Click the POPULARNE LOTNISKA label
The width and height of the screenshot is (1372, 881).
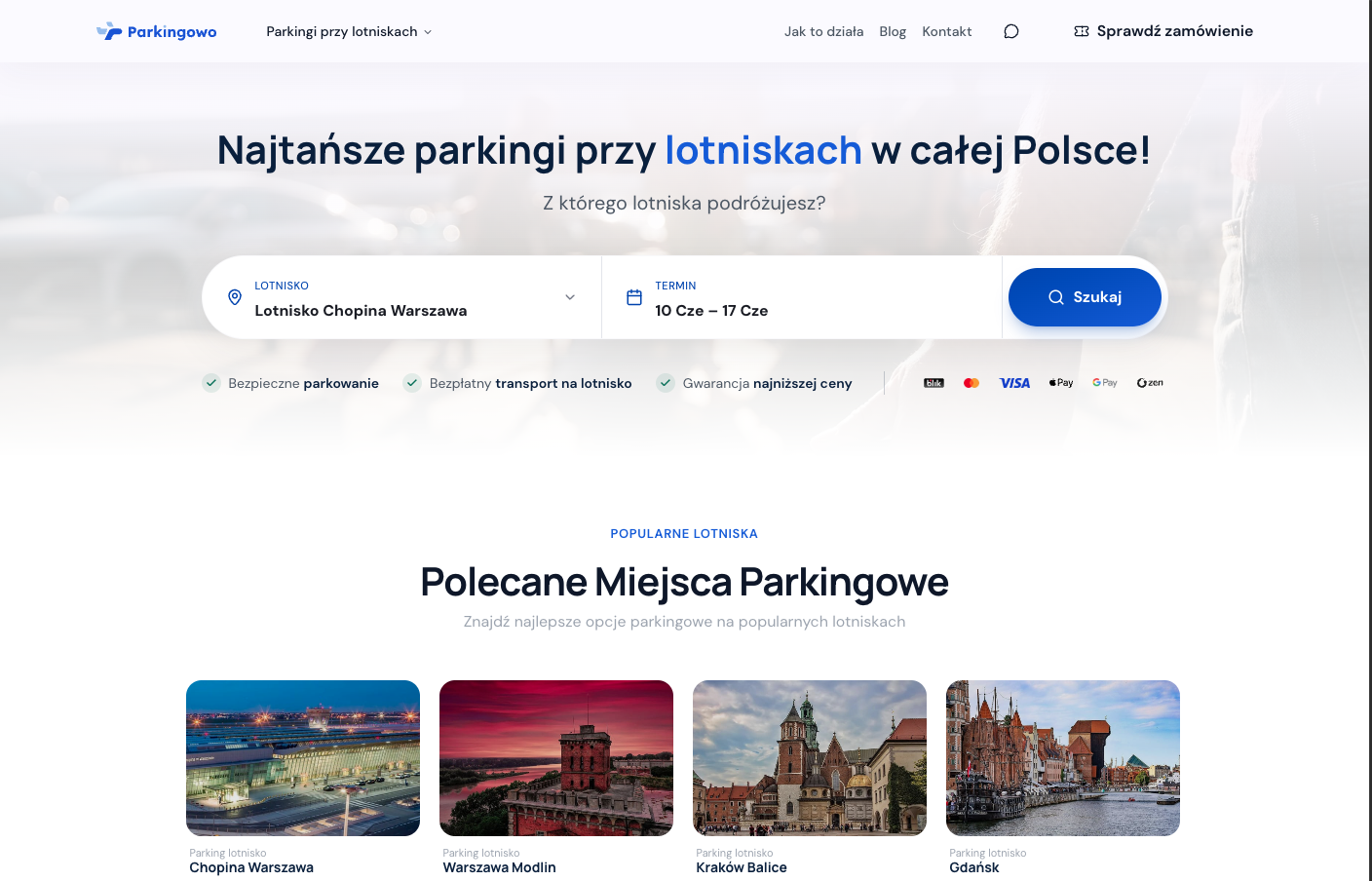(x=684, y=534)
